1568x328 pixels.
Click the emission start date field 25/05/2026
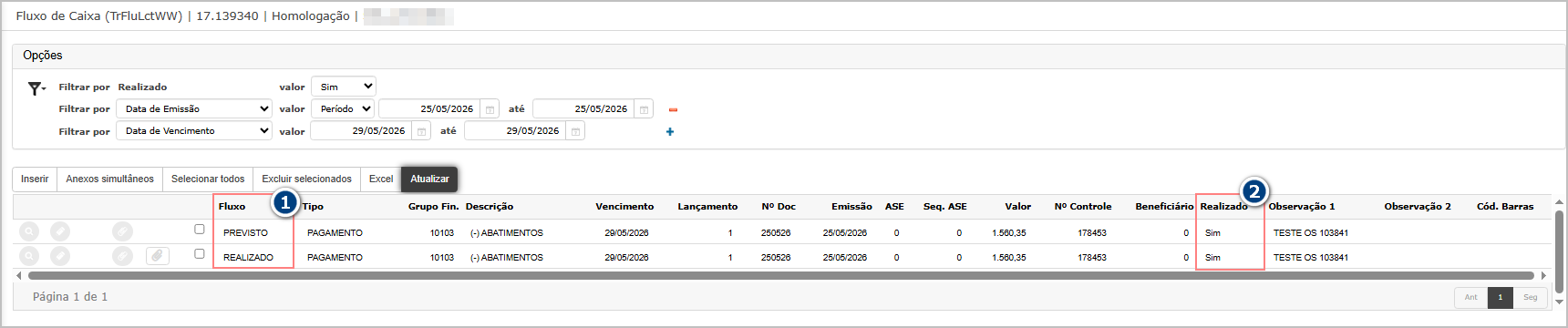click(x=429, y=109)
